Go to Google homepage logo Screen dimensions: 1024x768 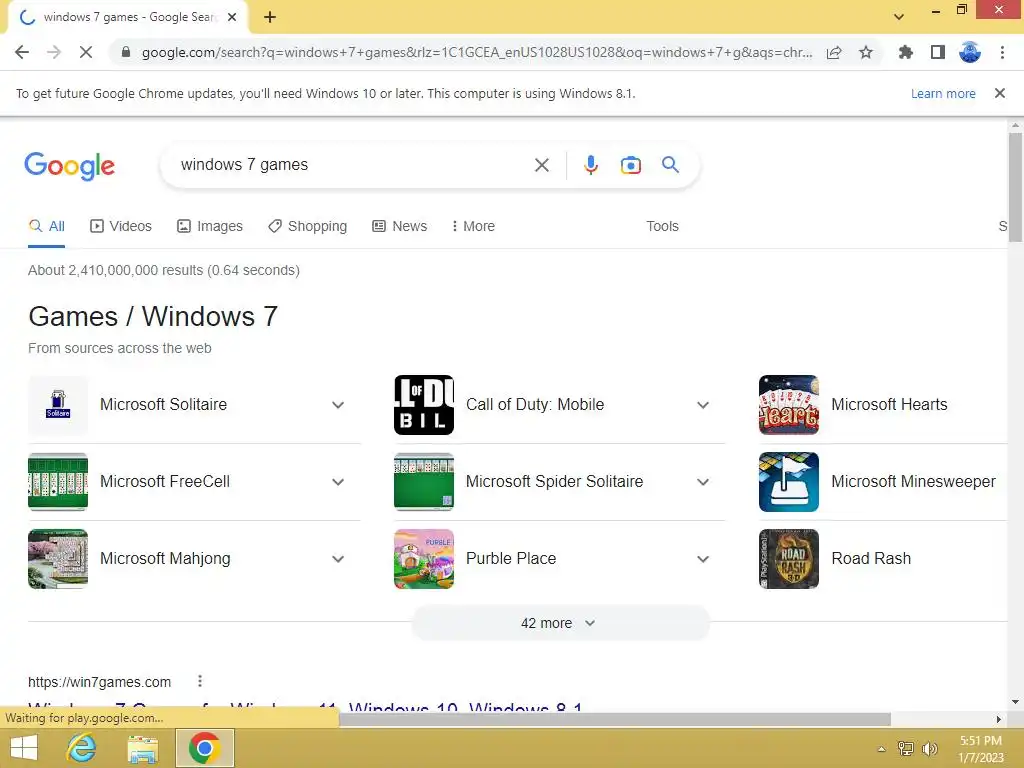click(x=70, y=166)
